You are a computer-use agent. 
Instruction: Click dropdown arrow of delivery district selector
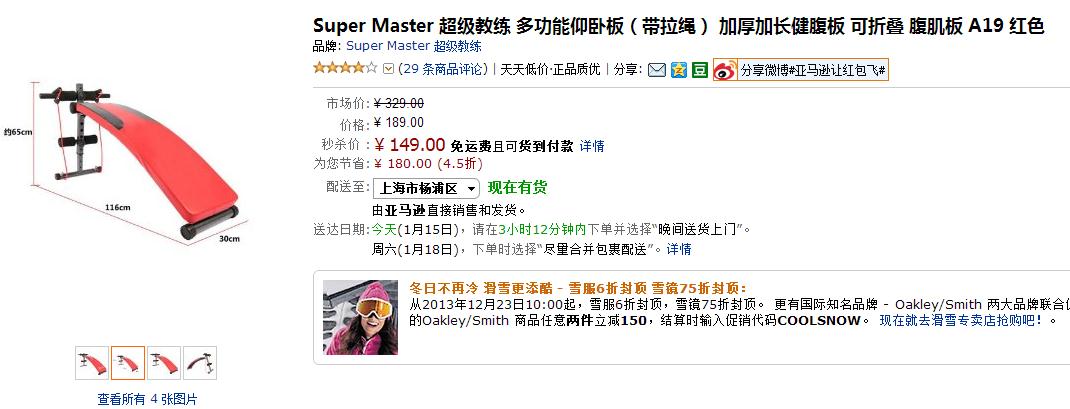[471, 188]
